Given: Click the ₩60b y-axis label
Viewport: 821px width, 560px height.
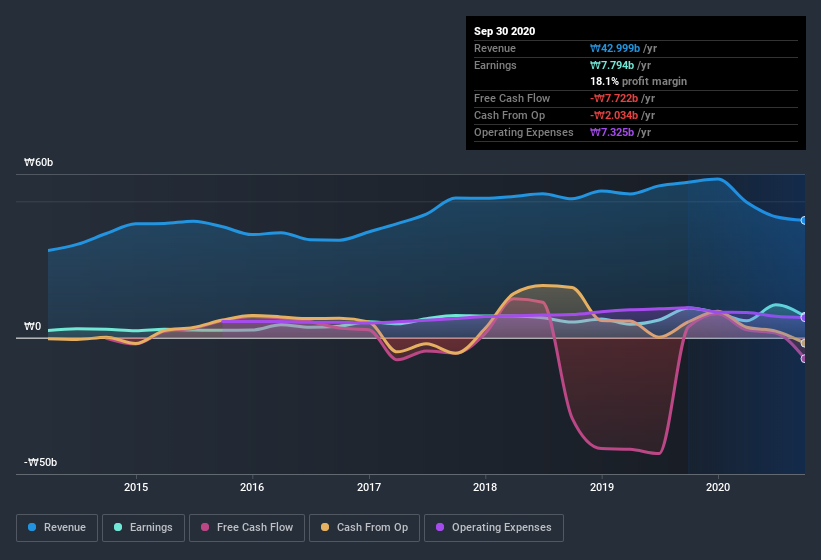Looking at the screenshot, I should tap(40, 162).
